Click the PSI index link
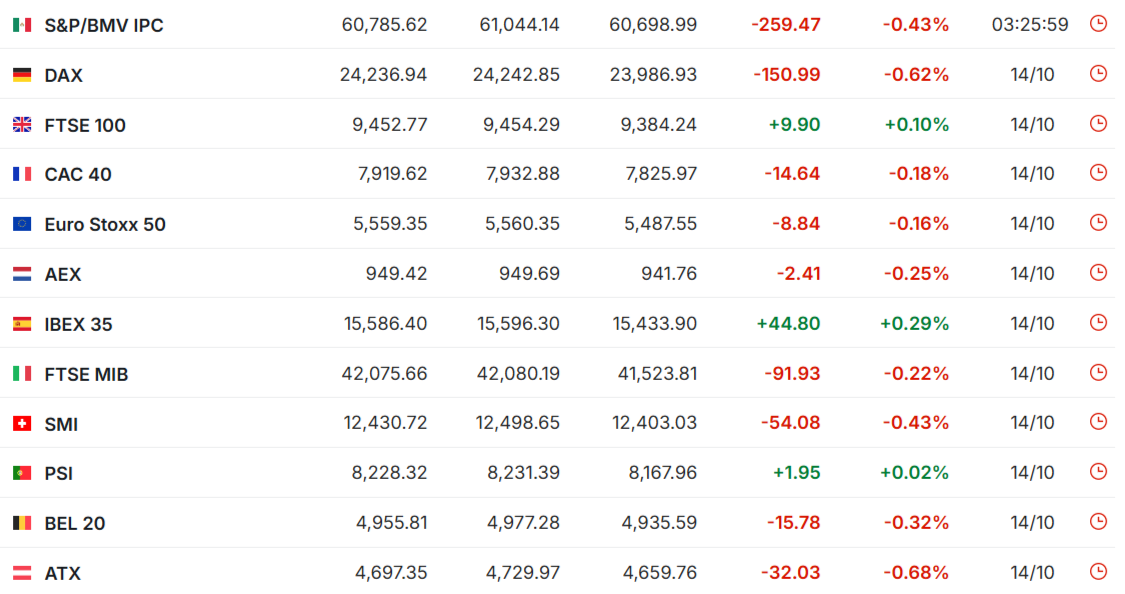The width and height of the screenshot is (1125, 594). point(59,473)
